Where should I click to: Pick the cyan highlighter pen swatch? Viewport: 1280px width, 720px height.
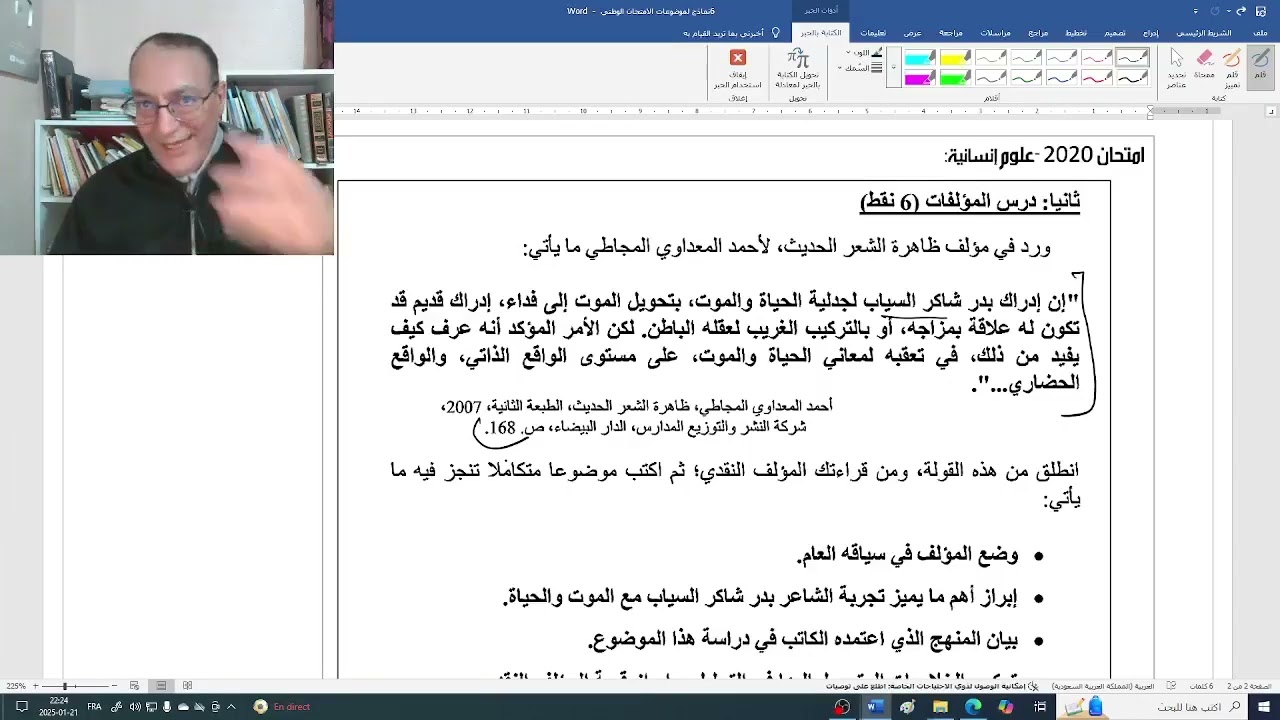tap(919, 58)
